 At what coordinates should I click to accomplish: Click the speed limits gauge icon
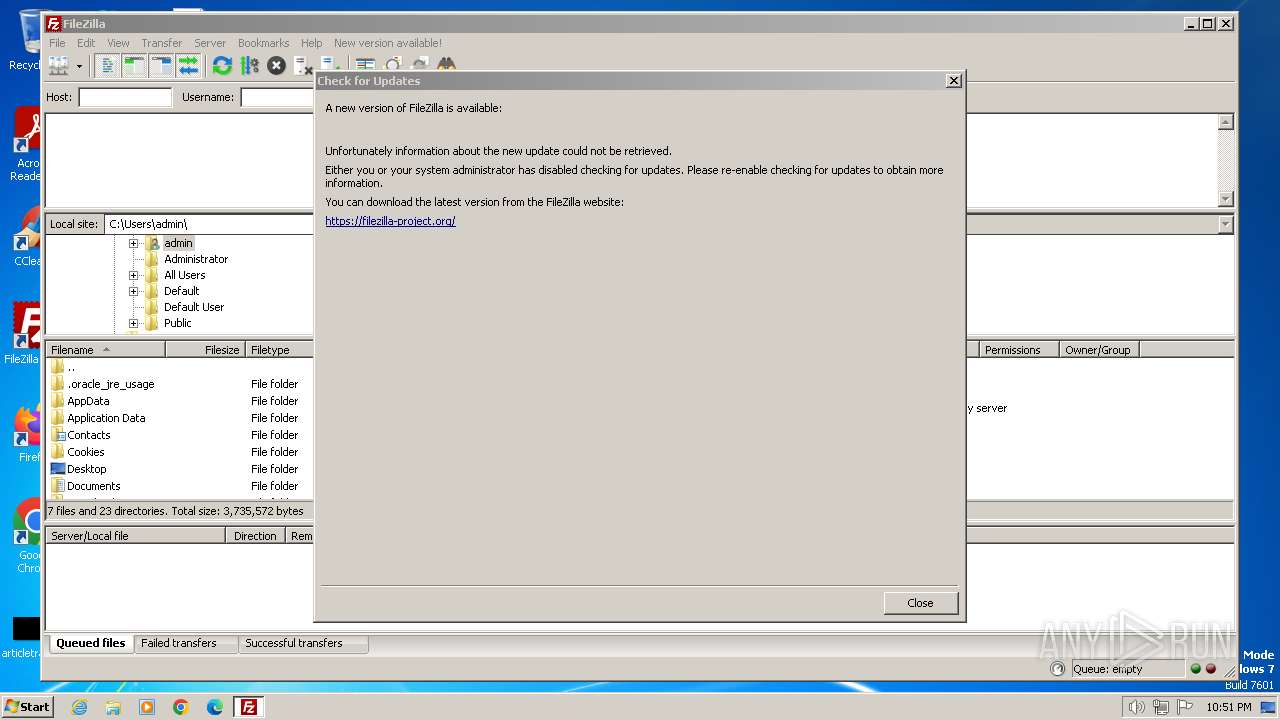[x=1058, y=669]
